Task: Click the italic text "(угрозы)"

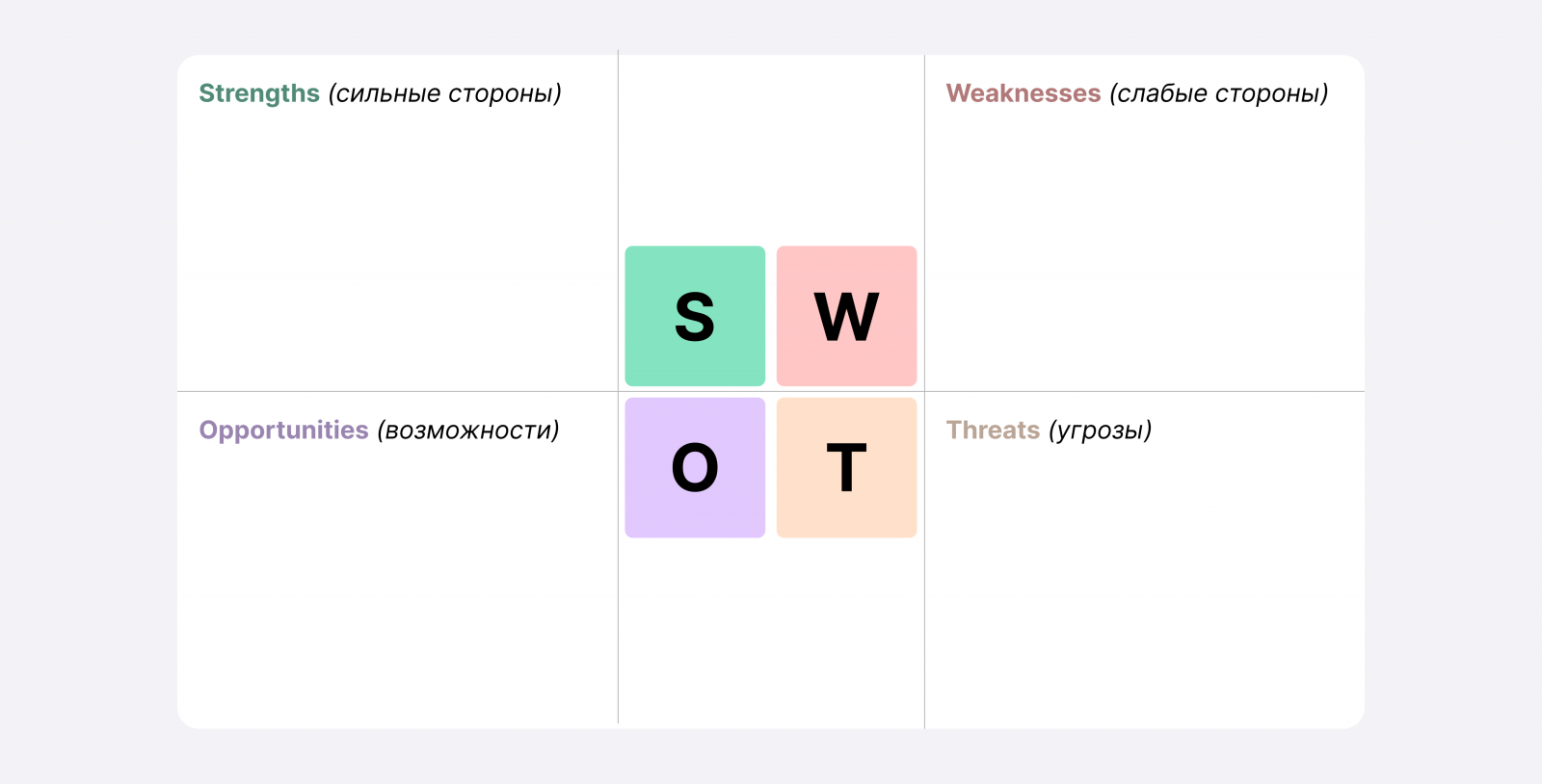Action: [1100, 430]
